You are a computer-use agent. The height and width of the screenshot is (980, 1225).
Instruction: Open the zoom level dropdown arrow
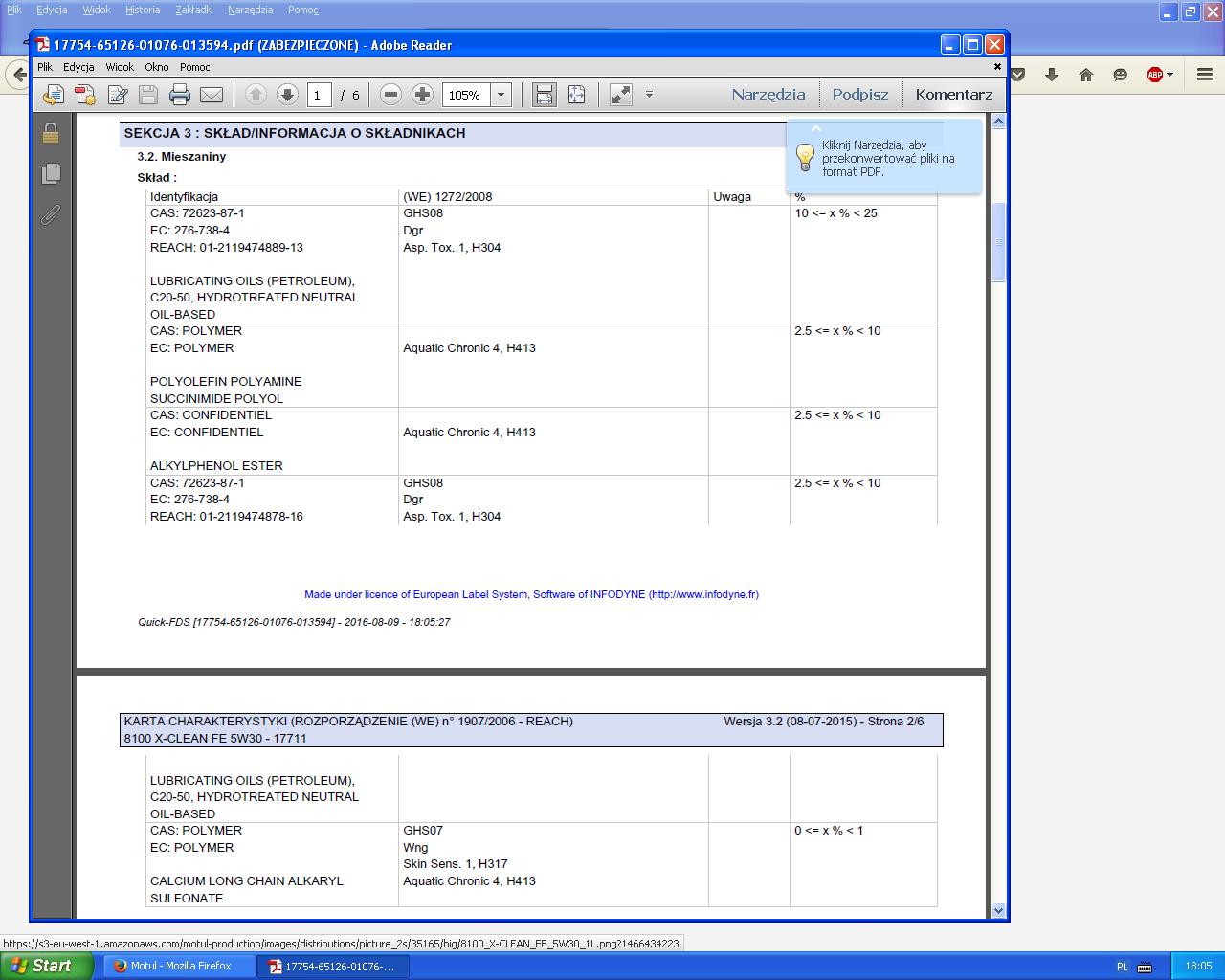(x=501, y=95)
